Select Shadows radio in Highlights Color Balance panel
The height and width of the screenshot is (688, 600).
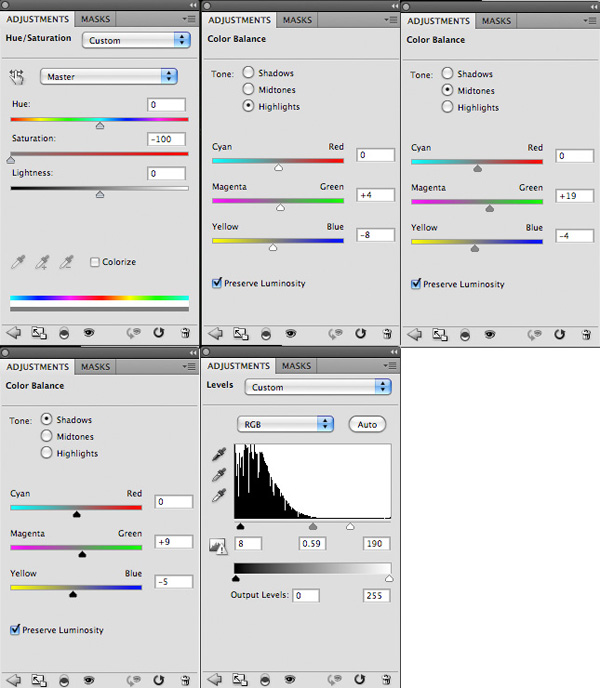point(248,73)
